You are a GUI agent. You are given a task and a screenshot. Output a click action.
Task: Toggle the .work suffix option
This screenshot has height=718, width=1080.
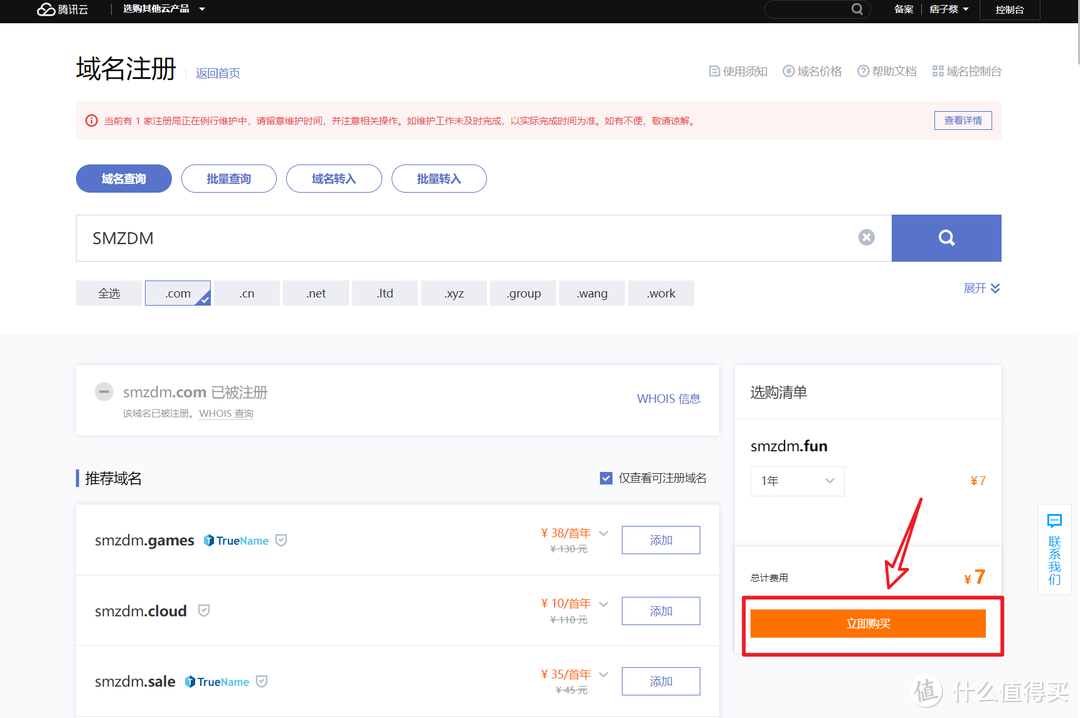tap(661, 293)
